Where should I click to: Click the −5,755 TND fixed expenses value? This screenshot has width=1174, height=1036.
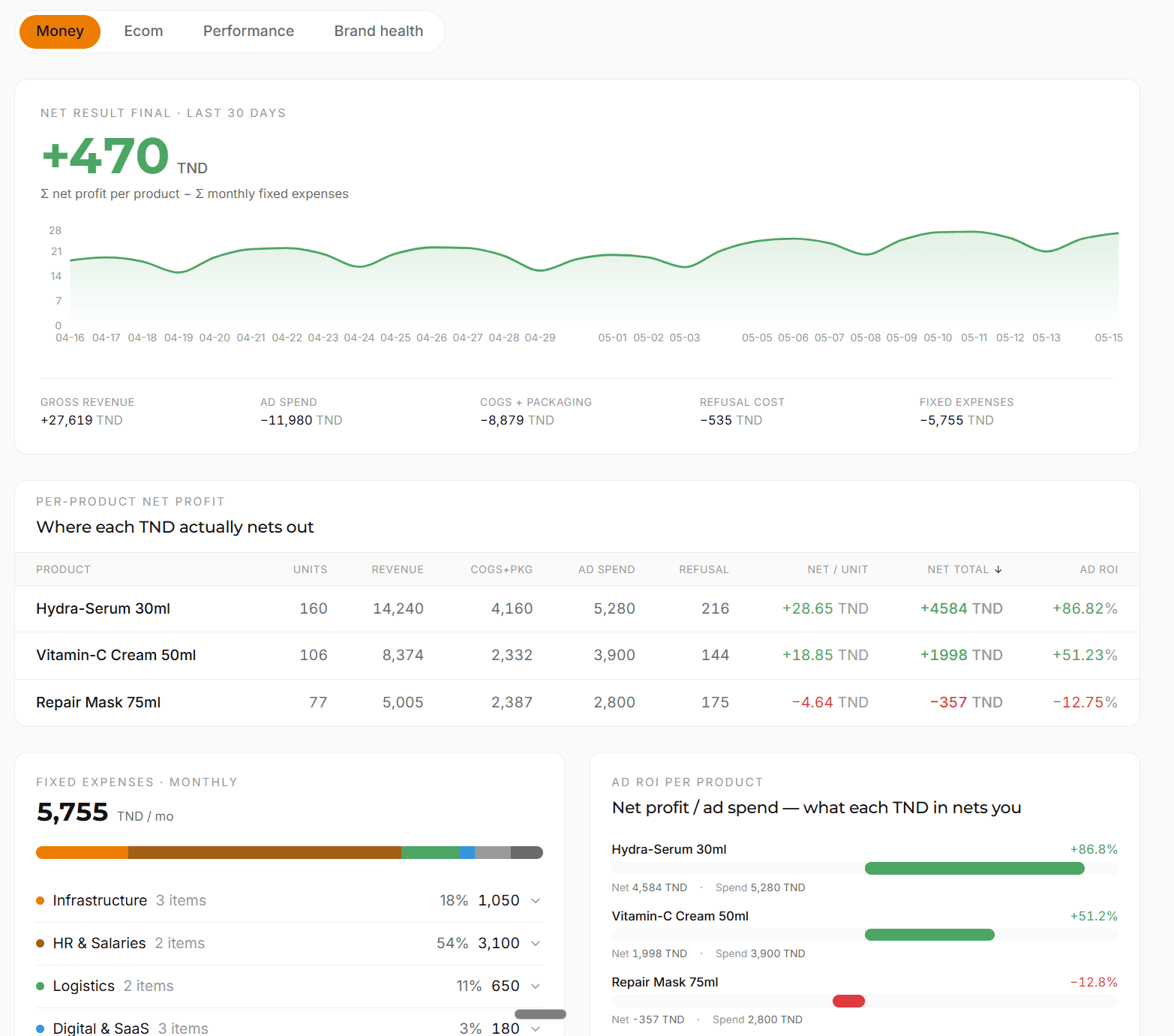956,420
